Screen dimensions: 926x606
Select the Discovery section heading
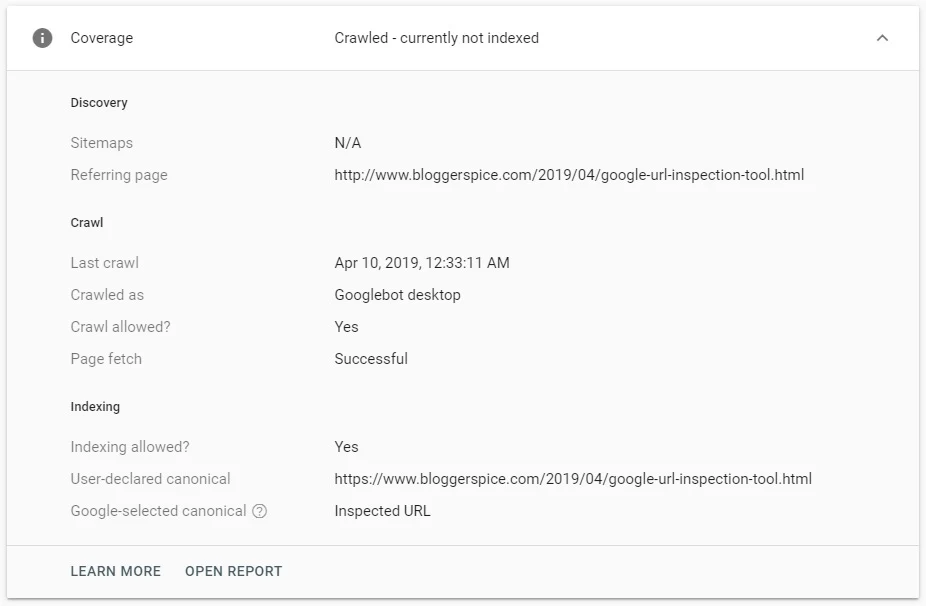[x=99, y=103]
